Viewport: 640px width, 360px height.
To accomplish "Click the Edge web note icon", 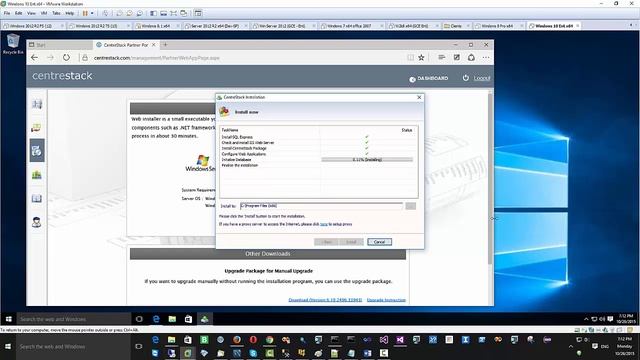I will [456, 58].
